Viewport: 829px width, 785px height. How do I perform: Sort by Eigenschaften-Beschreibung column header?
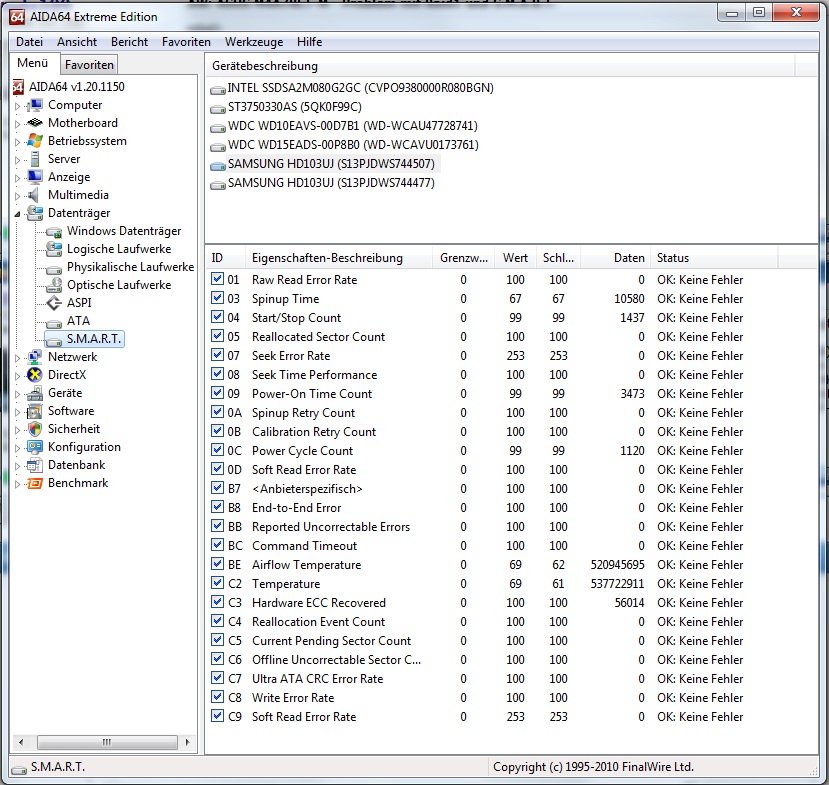[x=338, y=258]
